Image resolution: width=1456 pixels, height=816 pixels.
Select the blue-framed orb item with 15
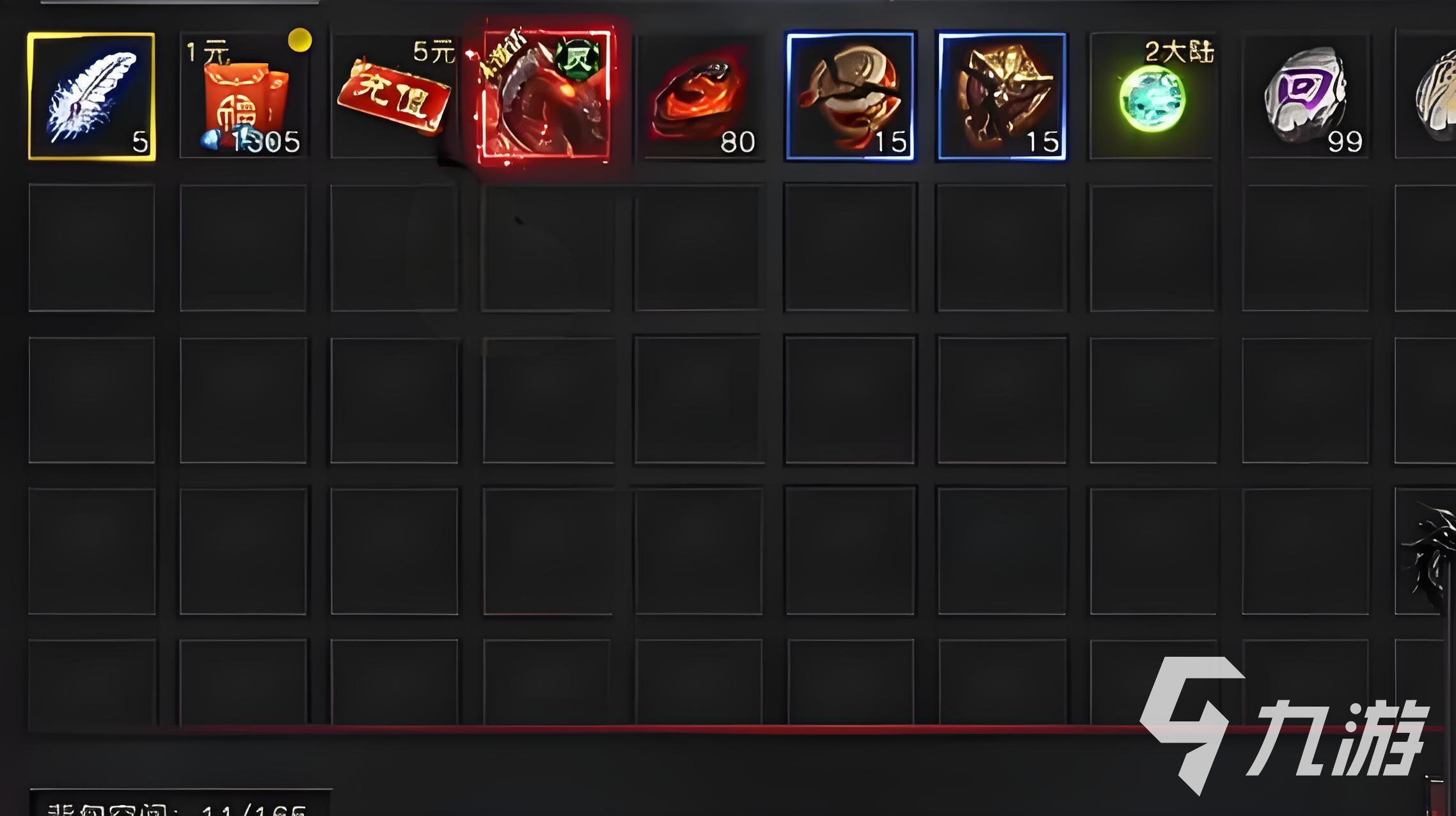pos(850,96)
